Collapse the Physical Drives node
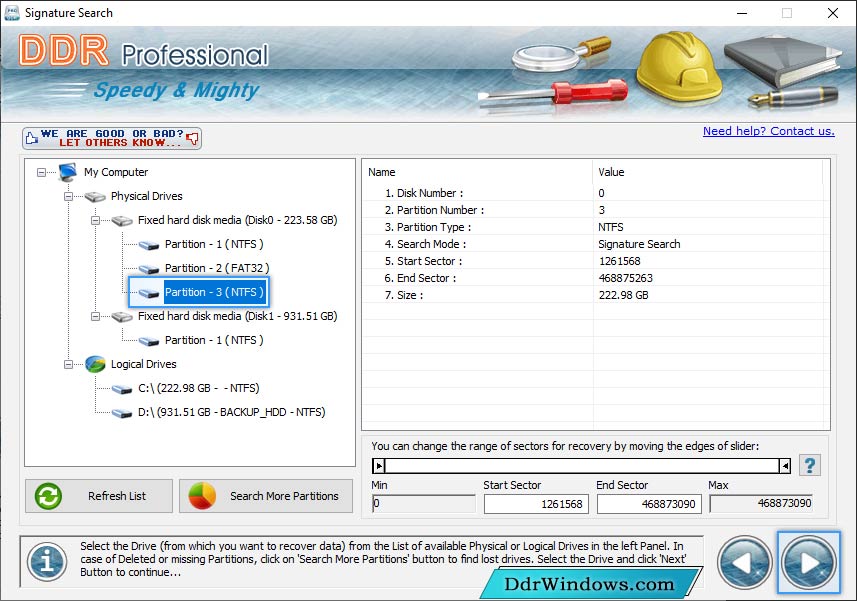The width and height of the screenshot is (857, 601). 68,197
